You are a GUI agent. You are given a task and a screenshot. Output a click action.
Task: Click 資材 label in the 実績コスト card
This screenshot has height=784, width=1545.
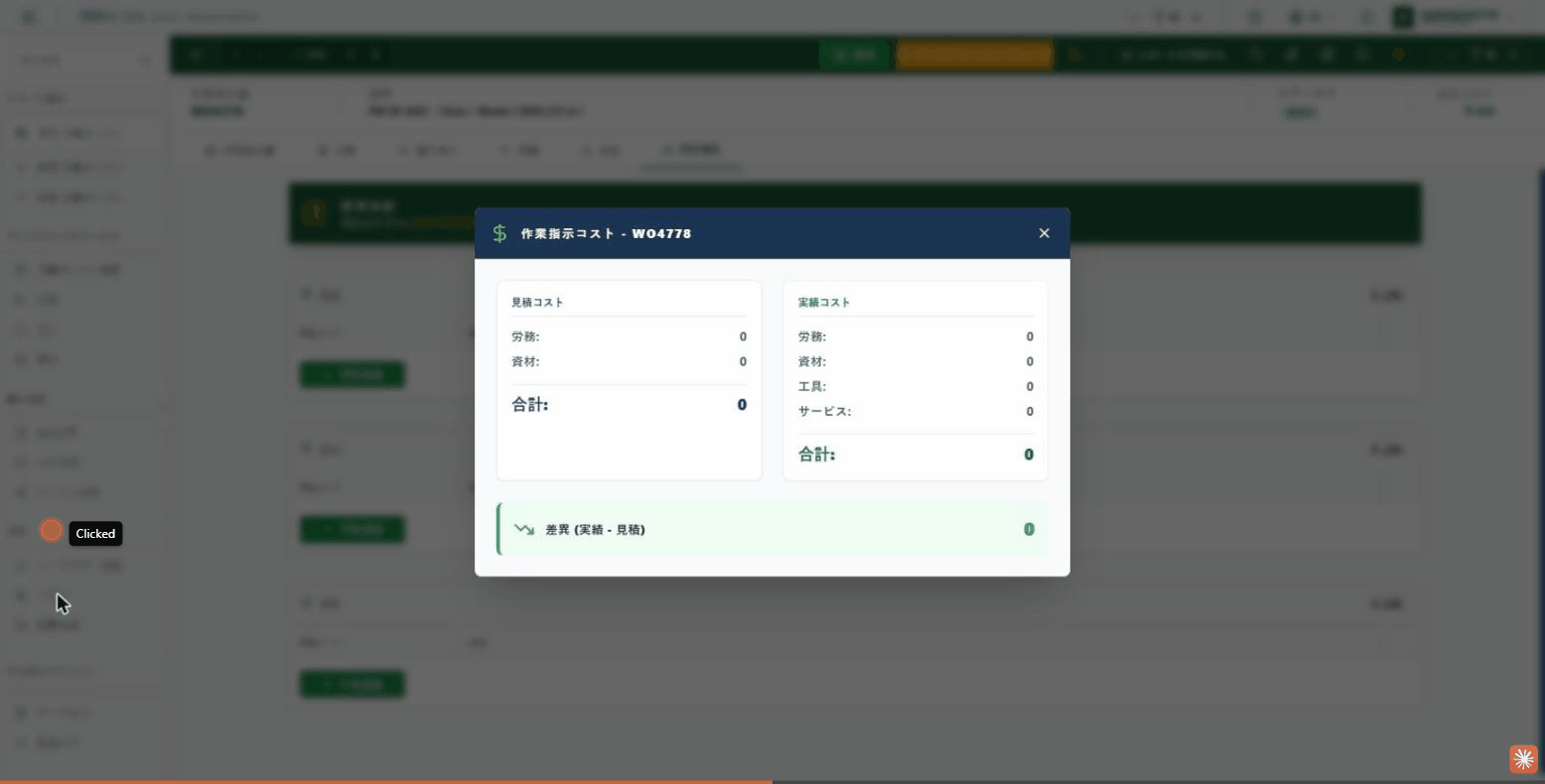pos(812,361)
